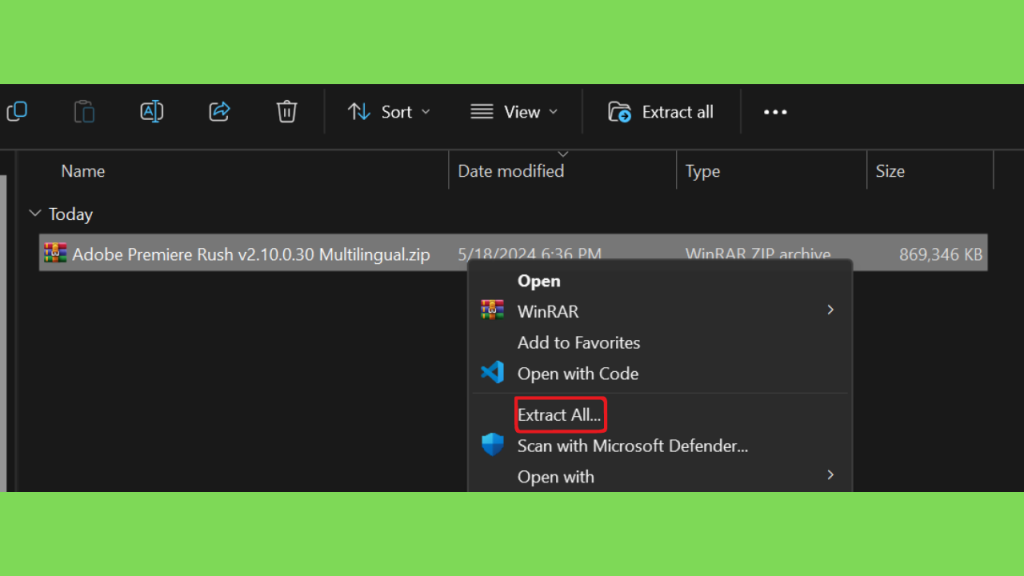This screenshot has height=576, width=1024.
Task: Expand the WinRAR submenu in context menu
Action: [x=660, y=312]
